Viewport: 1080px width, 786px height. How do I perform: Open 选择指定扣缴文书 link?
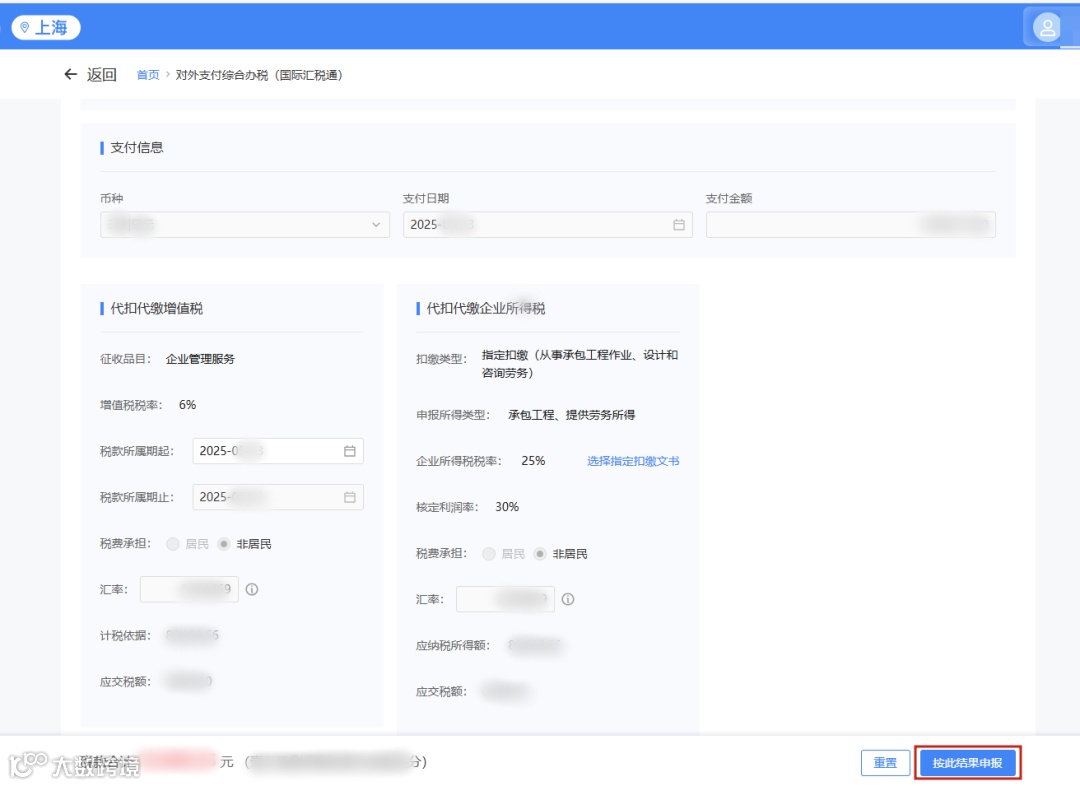click(x=633, y=461)
